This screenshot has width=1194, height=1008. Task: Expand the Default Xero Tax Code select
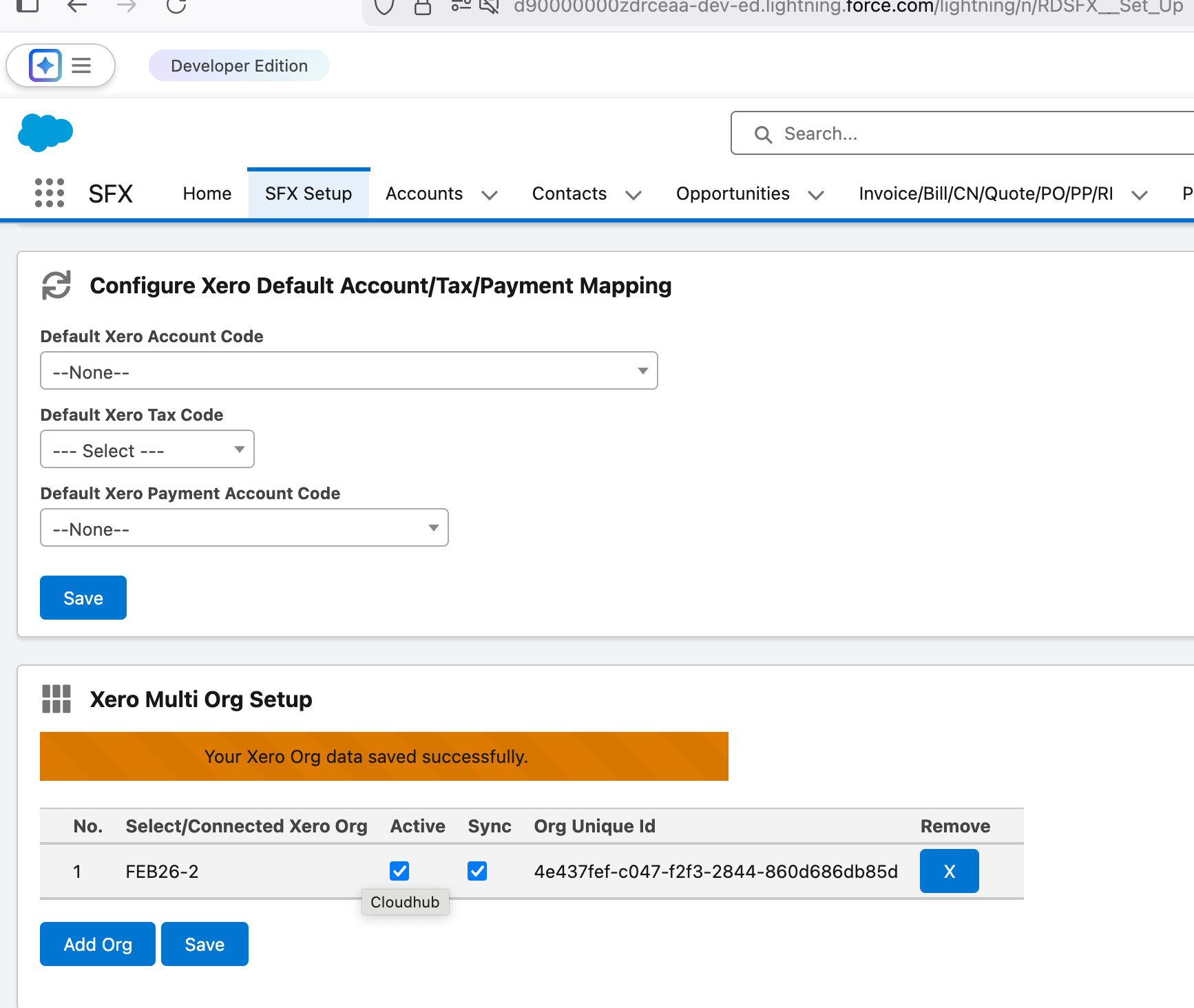click(x=147, y=450)
